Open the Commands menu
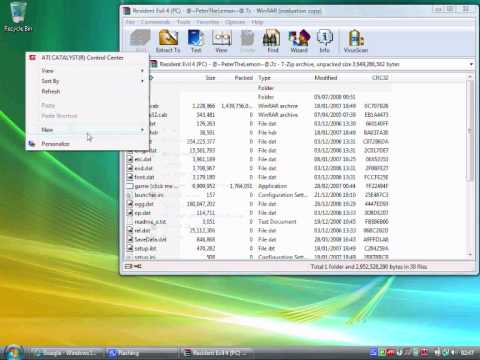The width and height of the screenshot is (480, 360). click(x=155, y=22)
